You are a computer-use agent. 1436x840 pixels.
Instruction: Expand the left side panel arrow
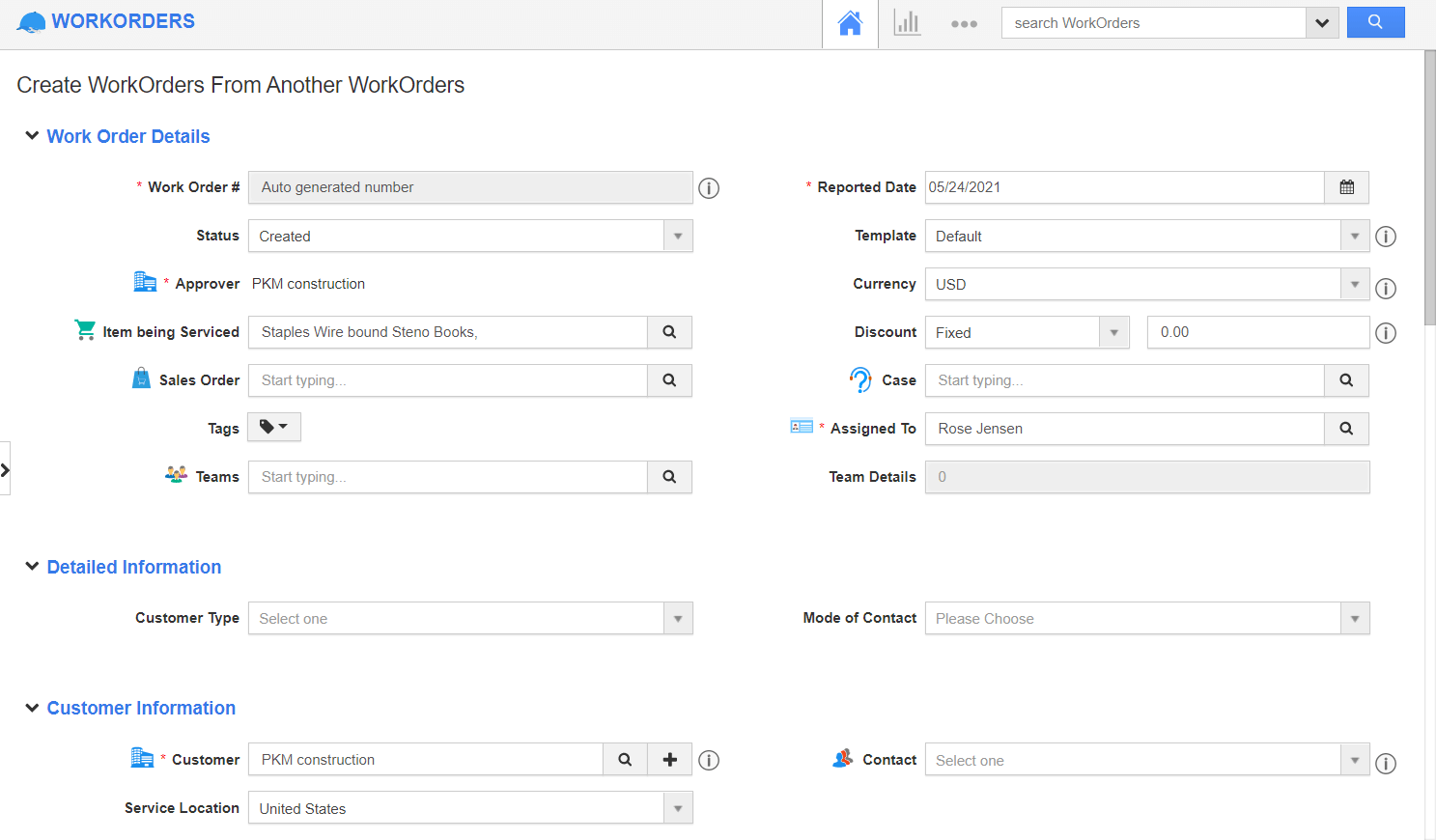coord(5,469)
